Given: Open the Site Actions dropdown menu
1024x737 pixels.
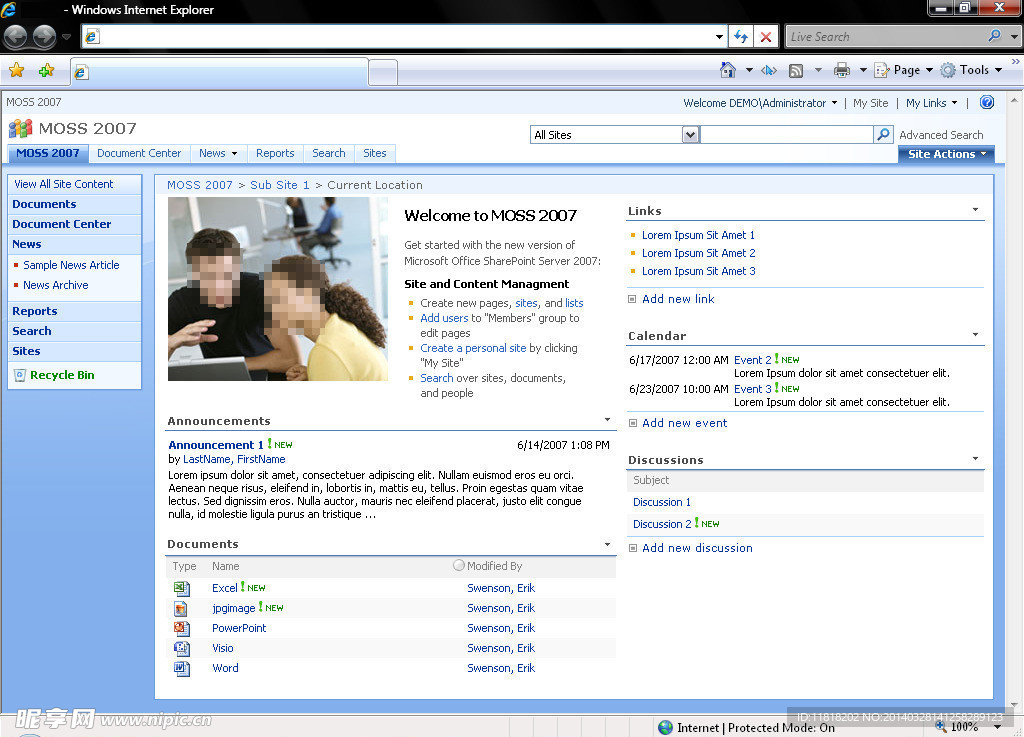Looking at the screenshot, I should (946, 154).
